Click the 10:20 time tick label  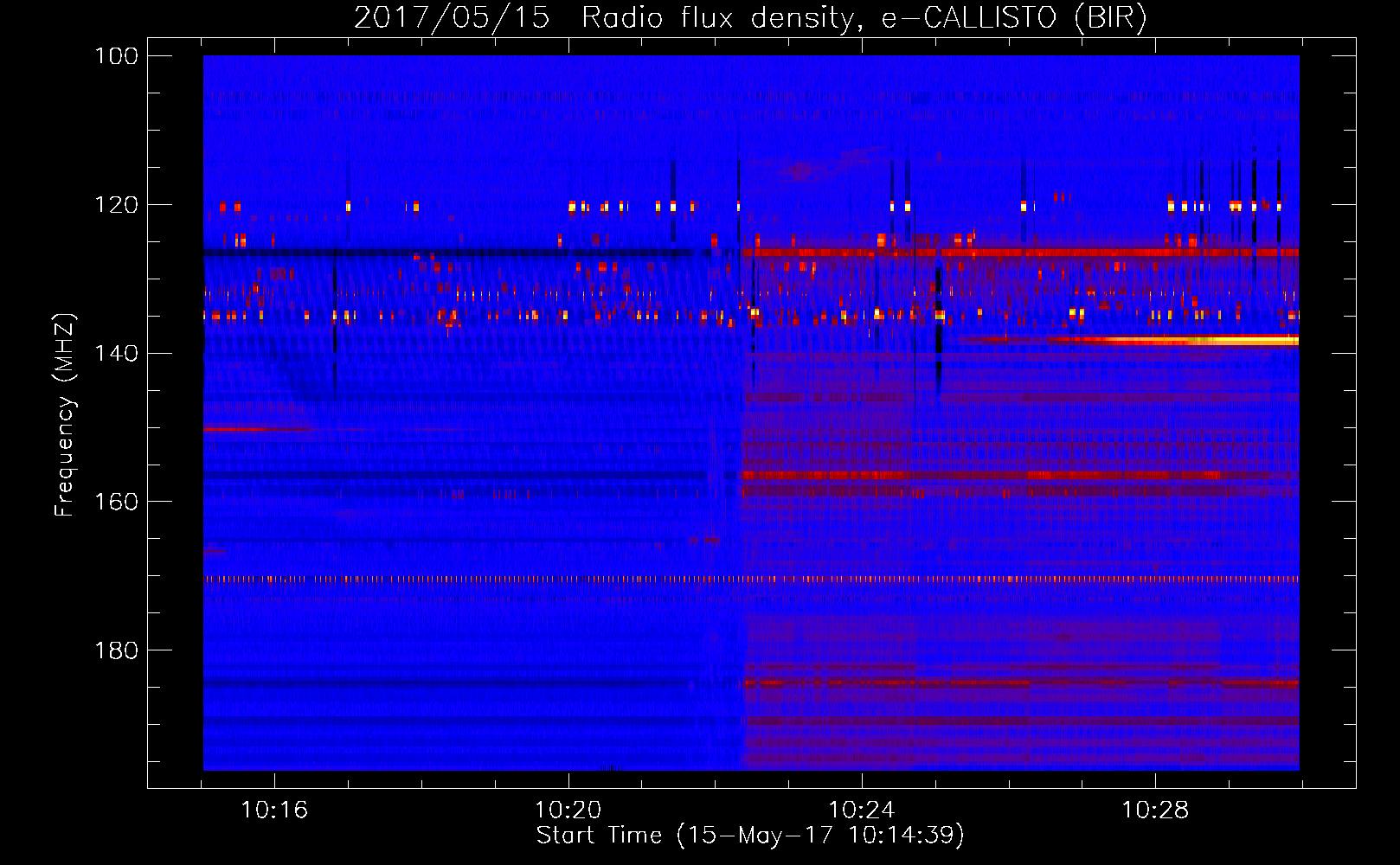(568, 811)
